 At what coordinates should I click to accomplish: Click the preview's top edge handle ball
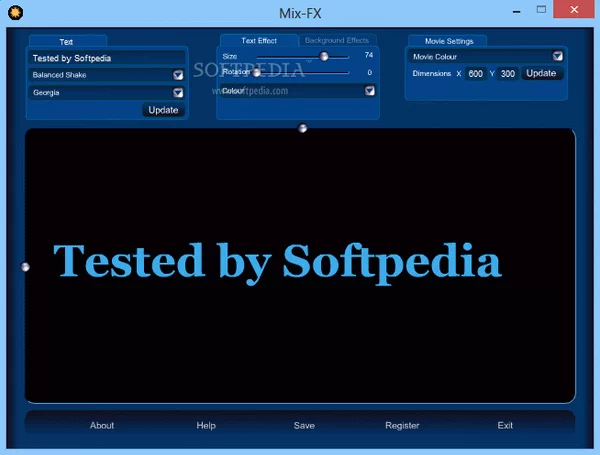click(302, 128)
